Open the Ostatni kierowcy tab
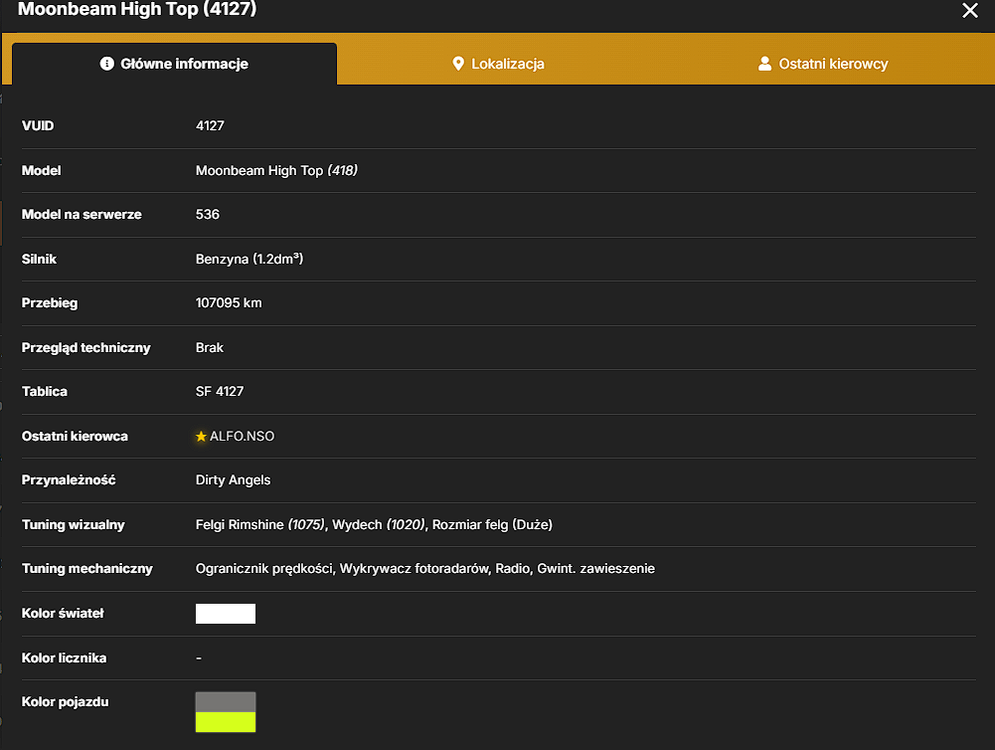The width and height of the screenshot is (995, 750). point(823,63)
